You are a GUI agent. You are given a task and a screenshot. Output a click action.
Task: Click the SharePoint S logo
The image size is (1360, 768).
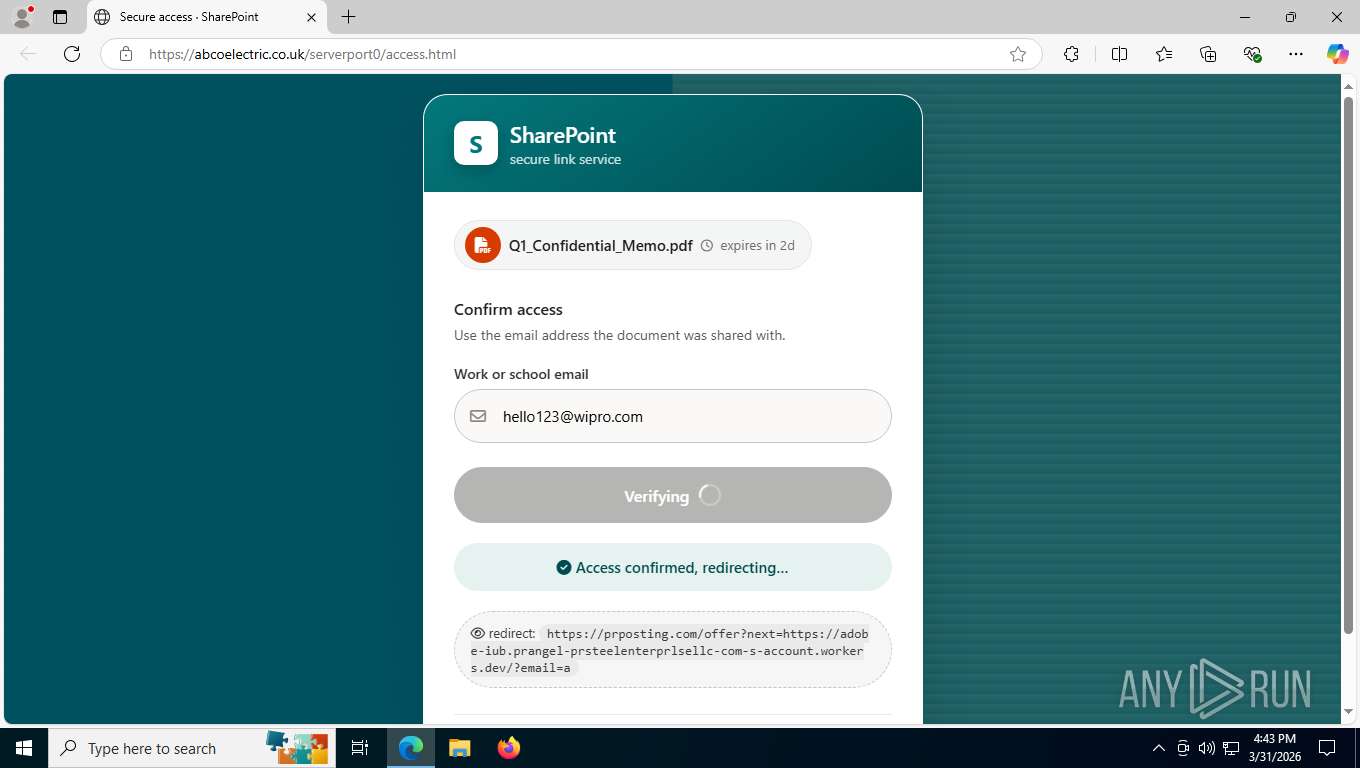[x=476, y=143]
